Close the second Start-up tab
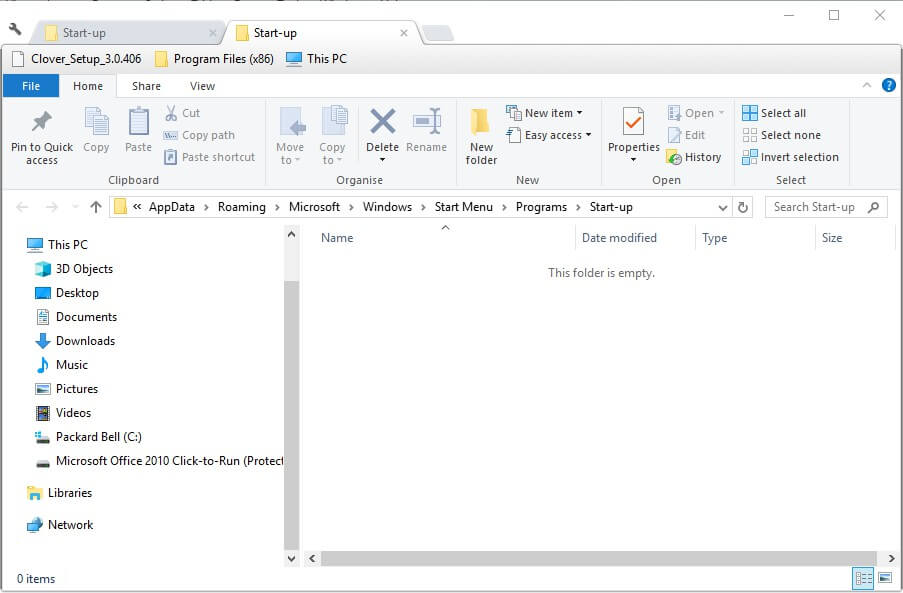903x593 pixels. [x=404, y=33]
